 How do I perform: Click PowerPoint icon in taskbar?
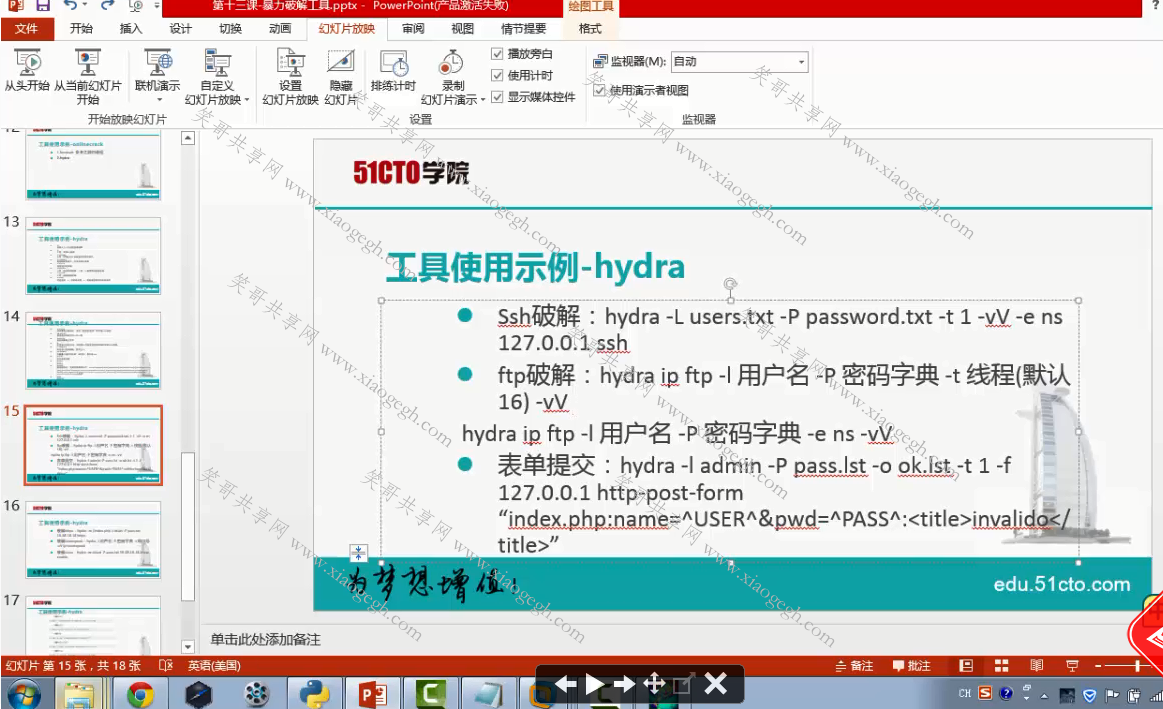tap(373, 695)
